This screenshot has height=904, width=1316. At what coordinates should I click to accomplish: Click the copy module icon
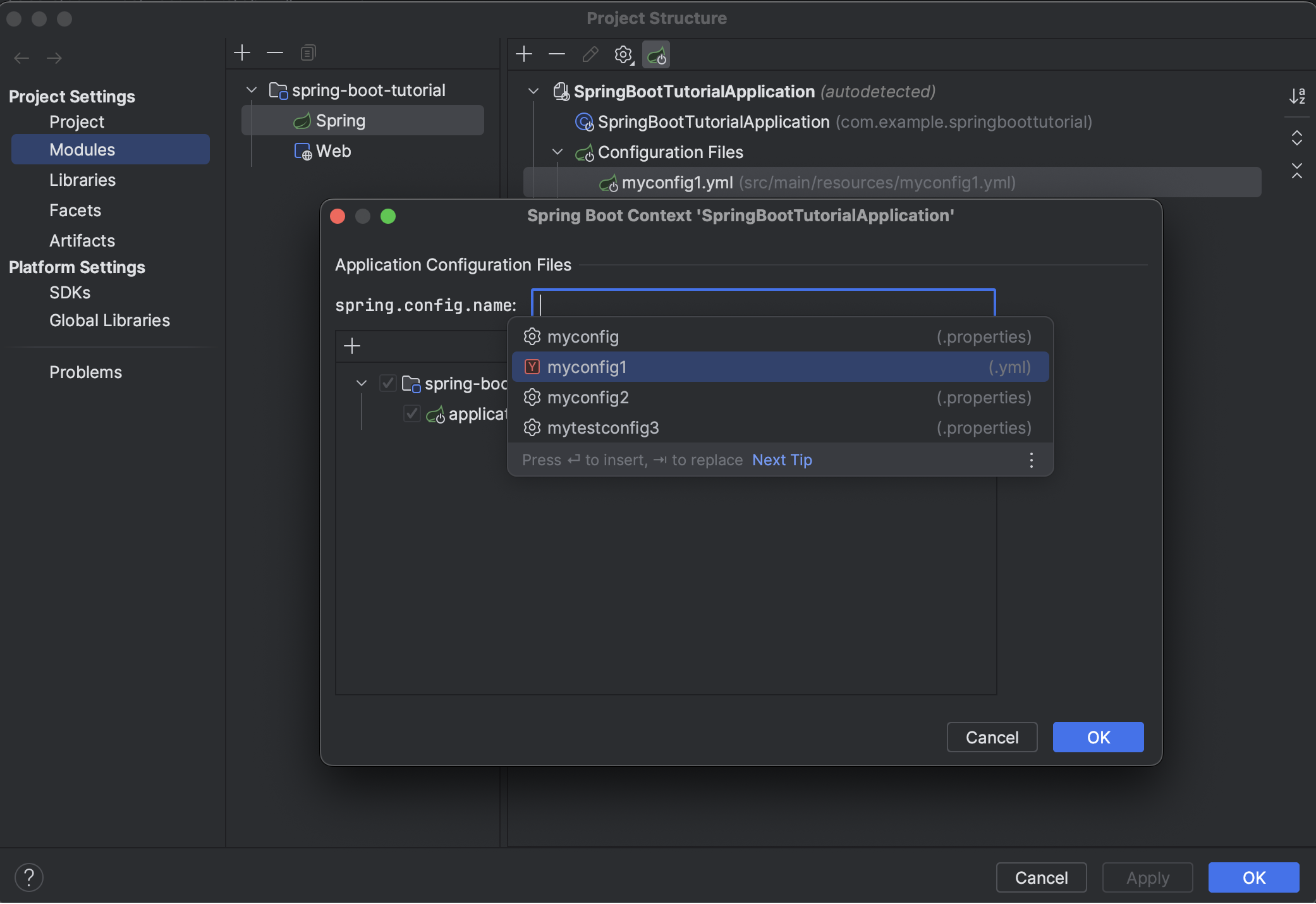[308, 52]
